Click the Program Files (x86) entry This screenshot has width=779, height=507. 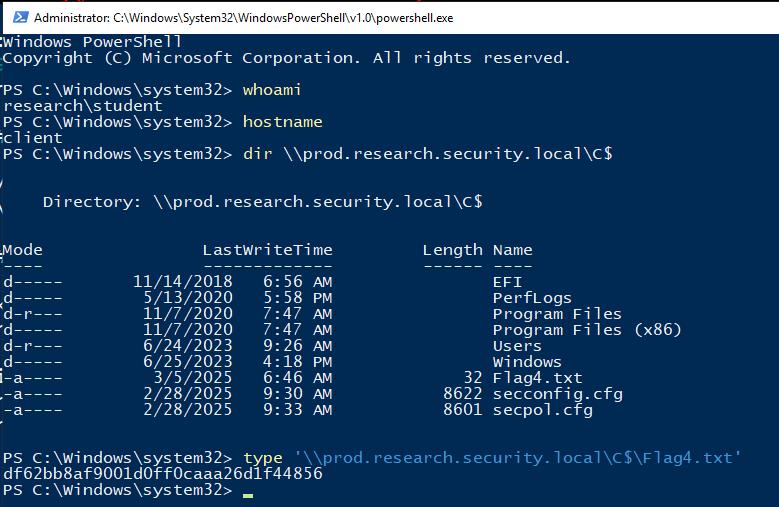[587, 330]
